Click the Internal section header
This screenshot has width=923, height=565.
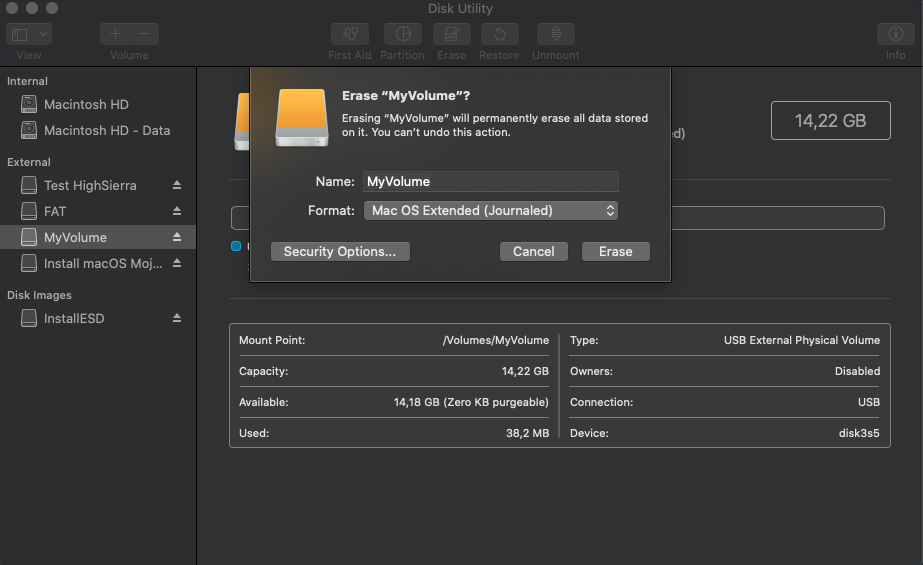coord(27,81)
